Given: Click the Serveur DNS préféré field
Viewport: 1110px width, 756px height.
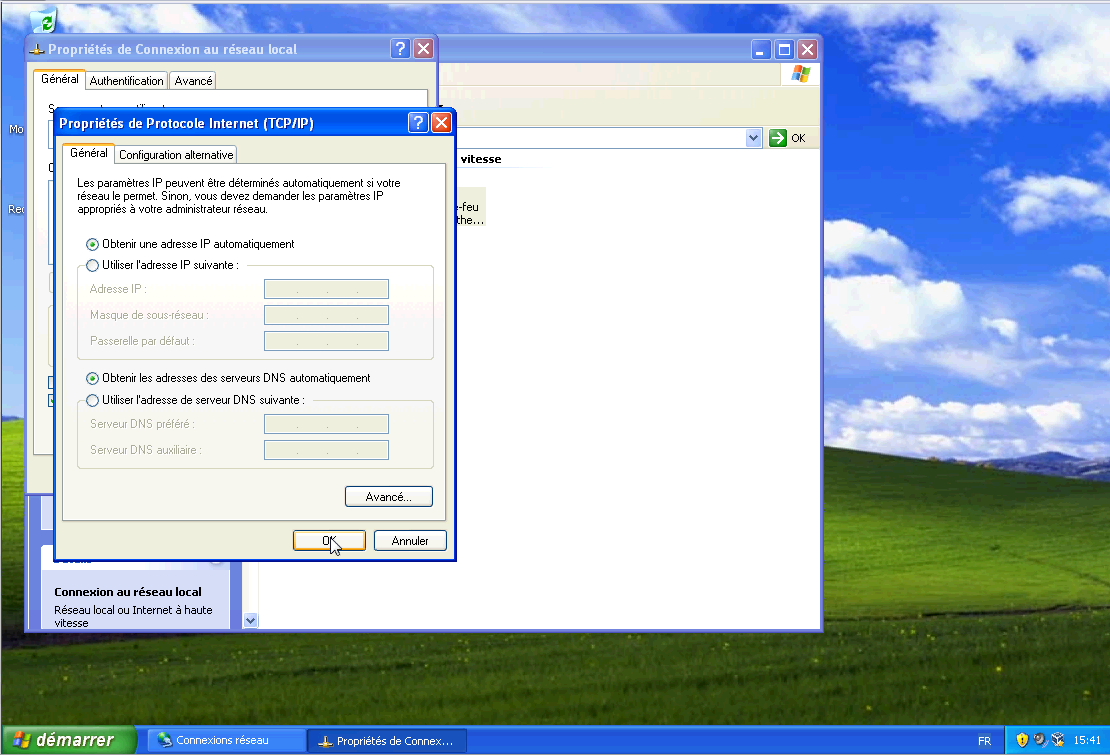Looking at the screenshot, I should (326, 424).
